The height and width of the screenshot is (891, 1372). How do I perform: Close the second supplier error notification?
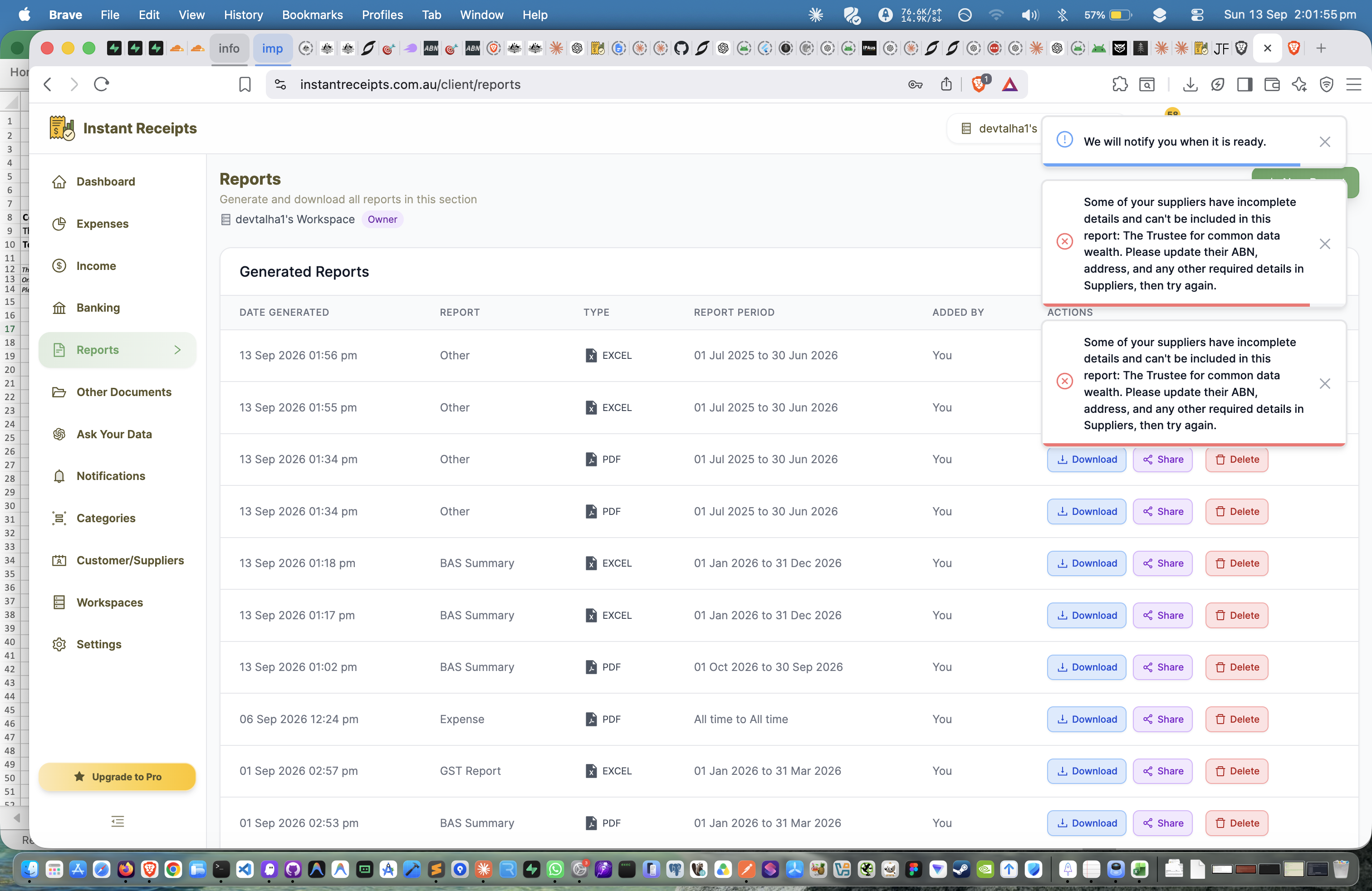coord(1325,384)
